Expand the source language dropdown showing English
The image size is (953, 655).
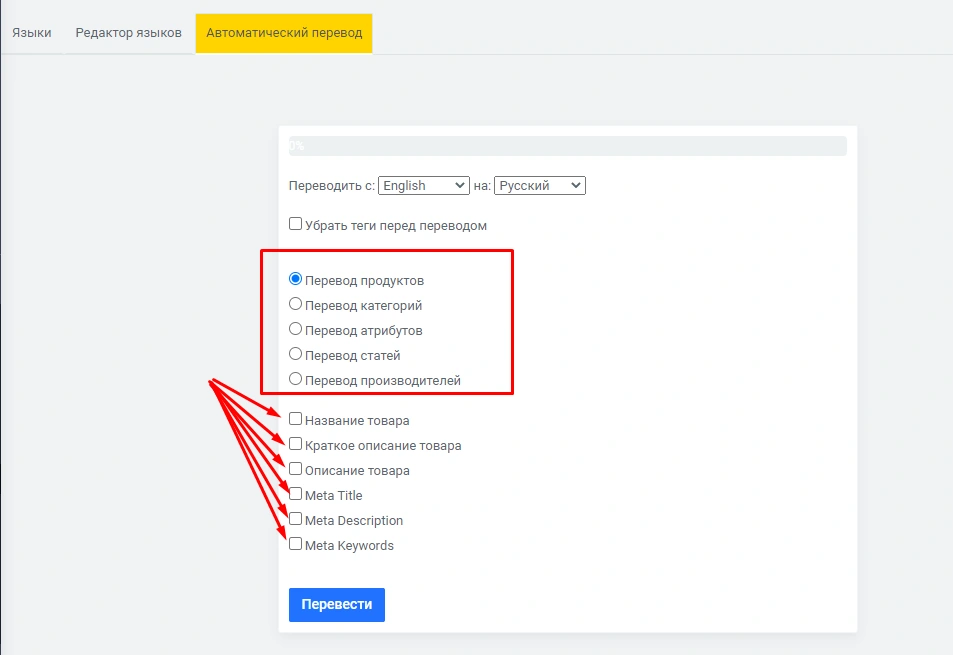point(424,185)
